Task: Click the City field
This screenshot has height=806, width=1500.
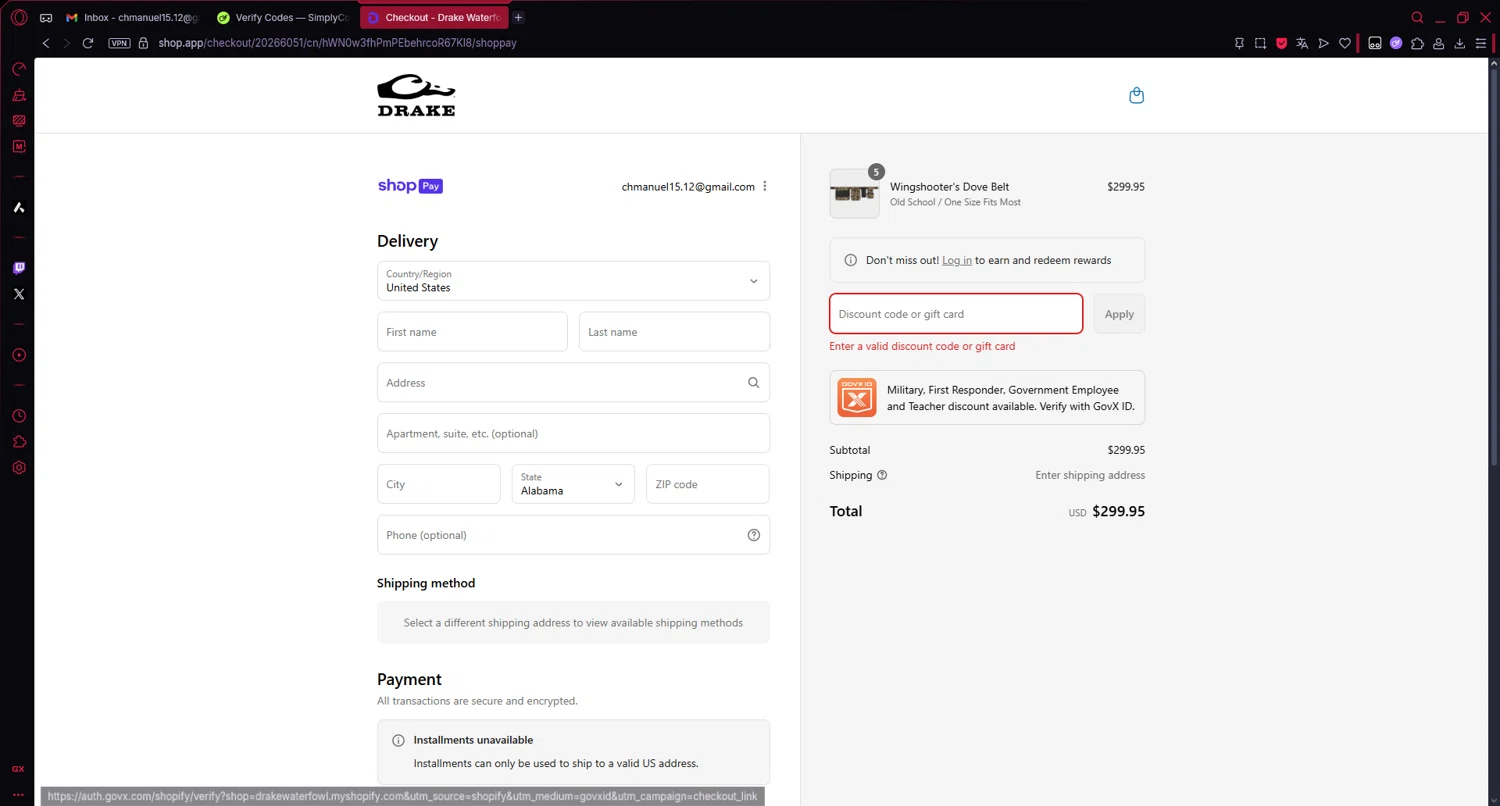Action: 438,484
